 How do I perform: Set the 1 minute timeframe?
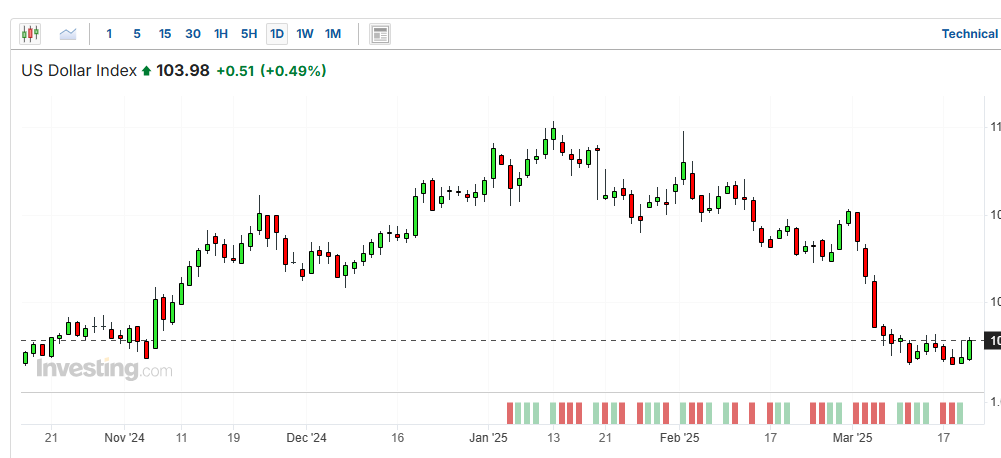click(109, 34)
